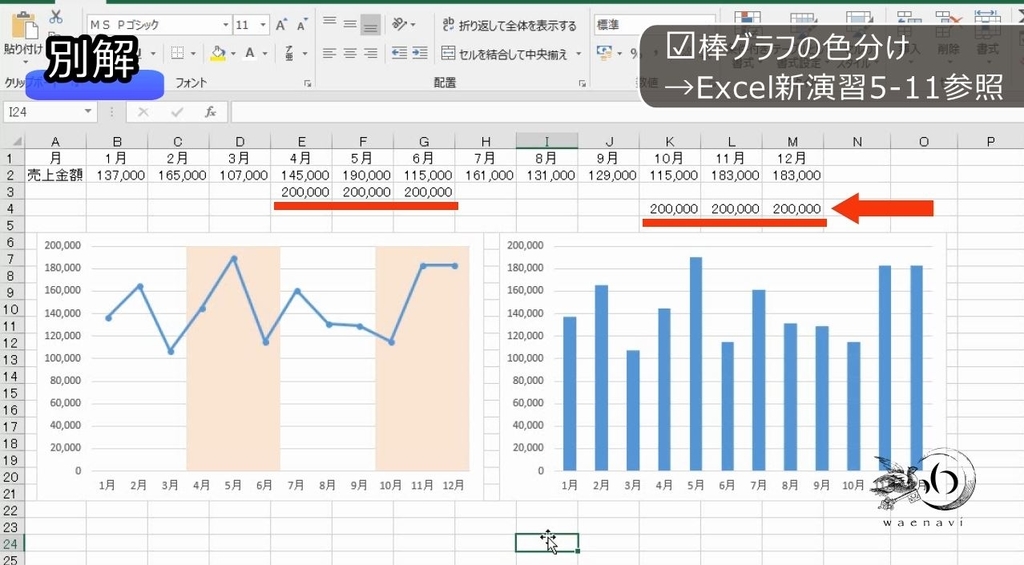Decrease font size with small A

[301, 25]
